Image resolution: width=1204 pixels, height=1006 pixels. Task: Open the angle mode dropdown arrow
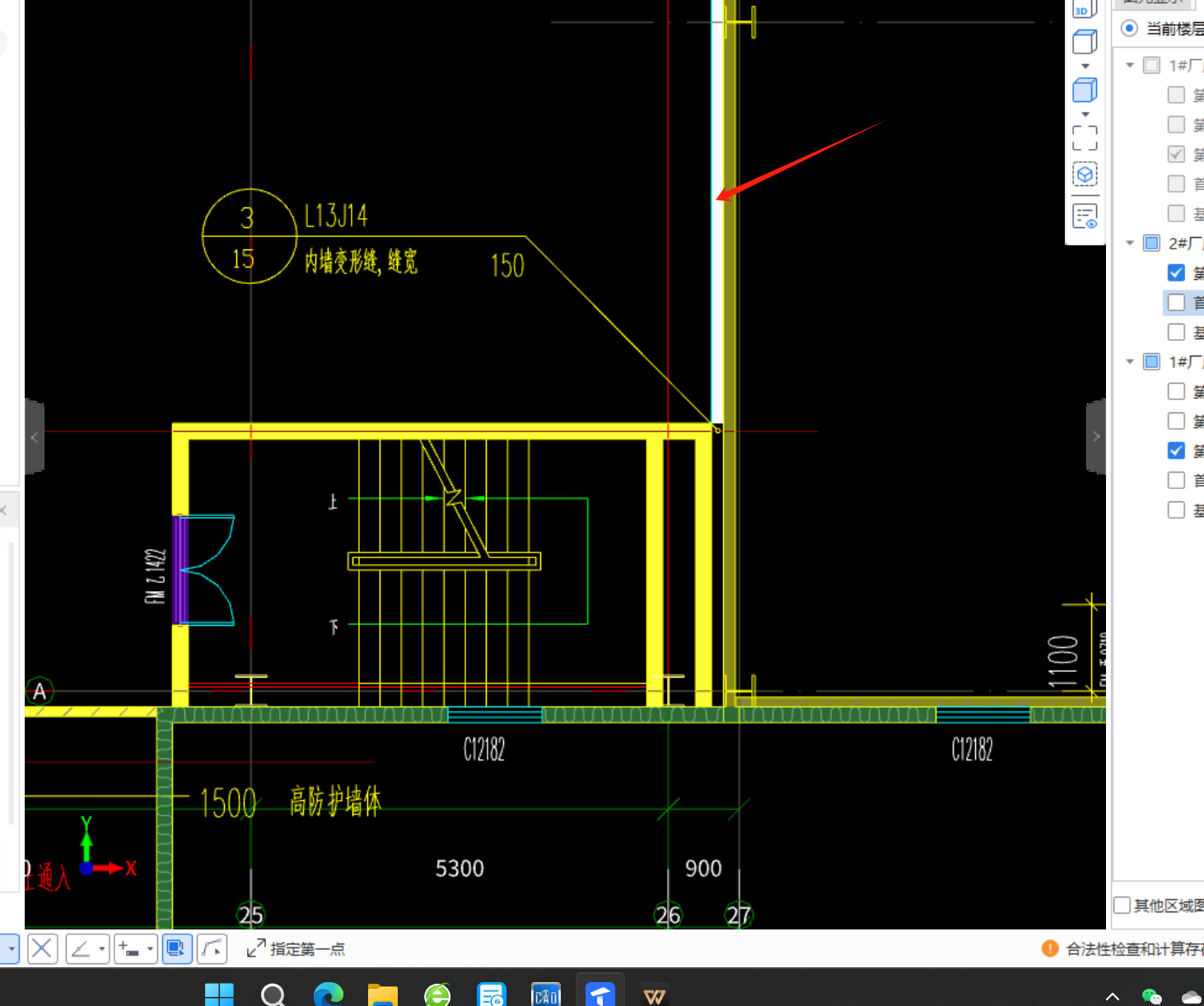(x=102, y=949)
